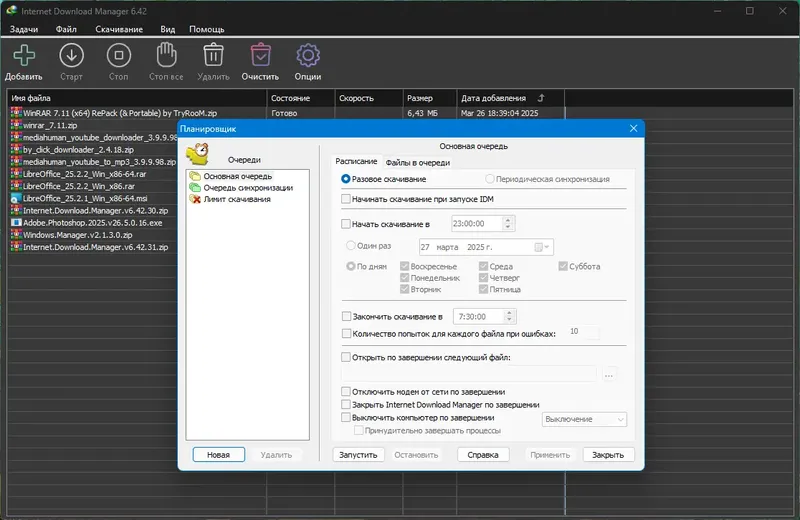Click the Старт download toolbar icon
The image size is (800, 520).
71,55
